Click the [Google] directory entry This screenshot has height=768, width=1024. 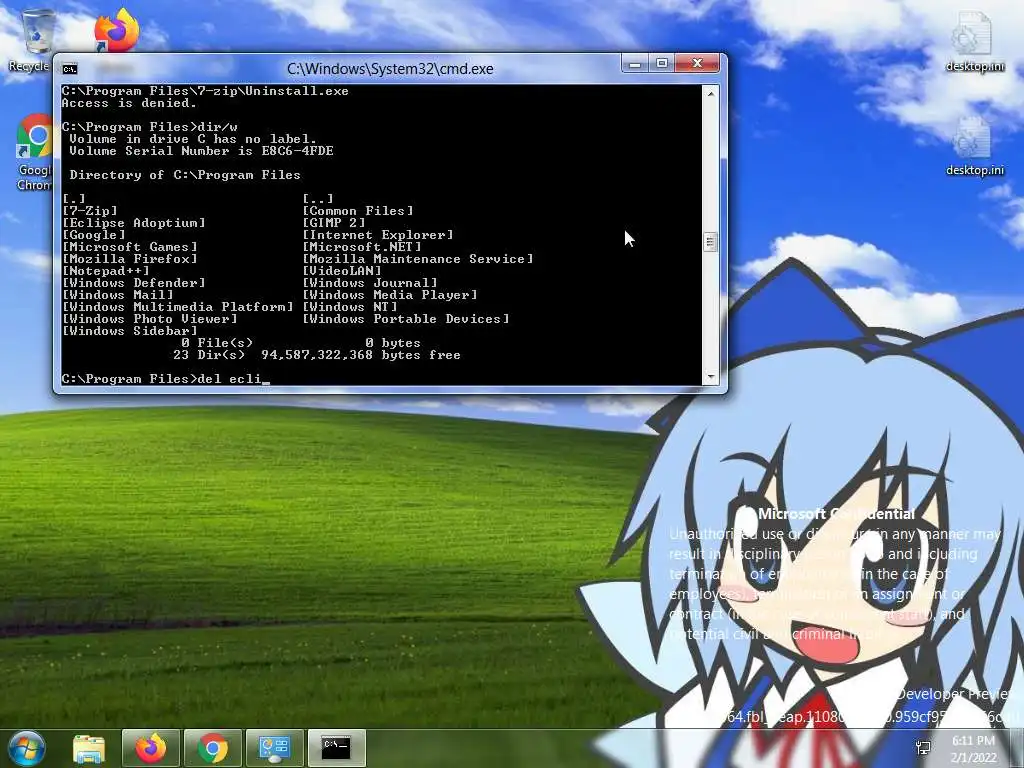[x=94, y=234]
